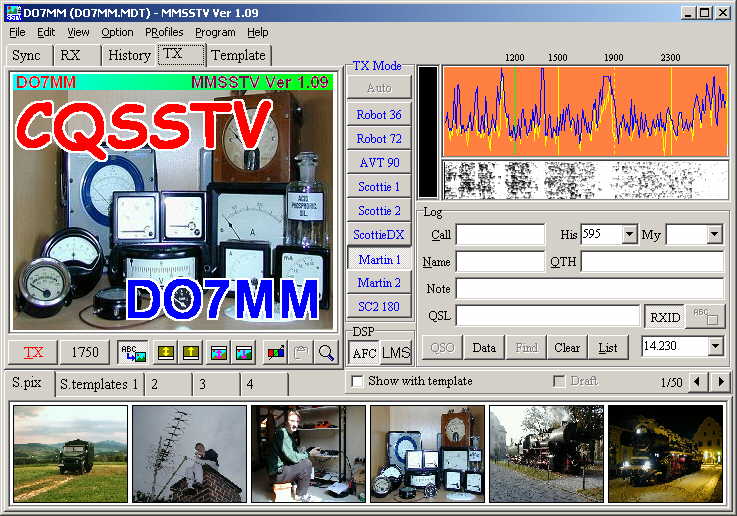Click the 1750 tone button
Screen dimensions: 737x516
85,352
